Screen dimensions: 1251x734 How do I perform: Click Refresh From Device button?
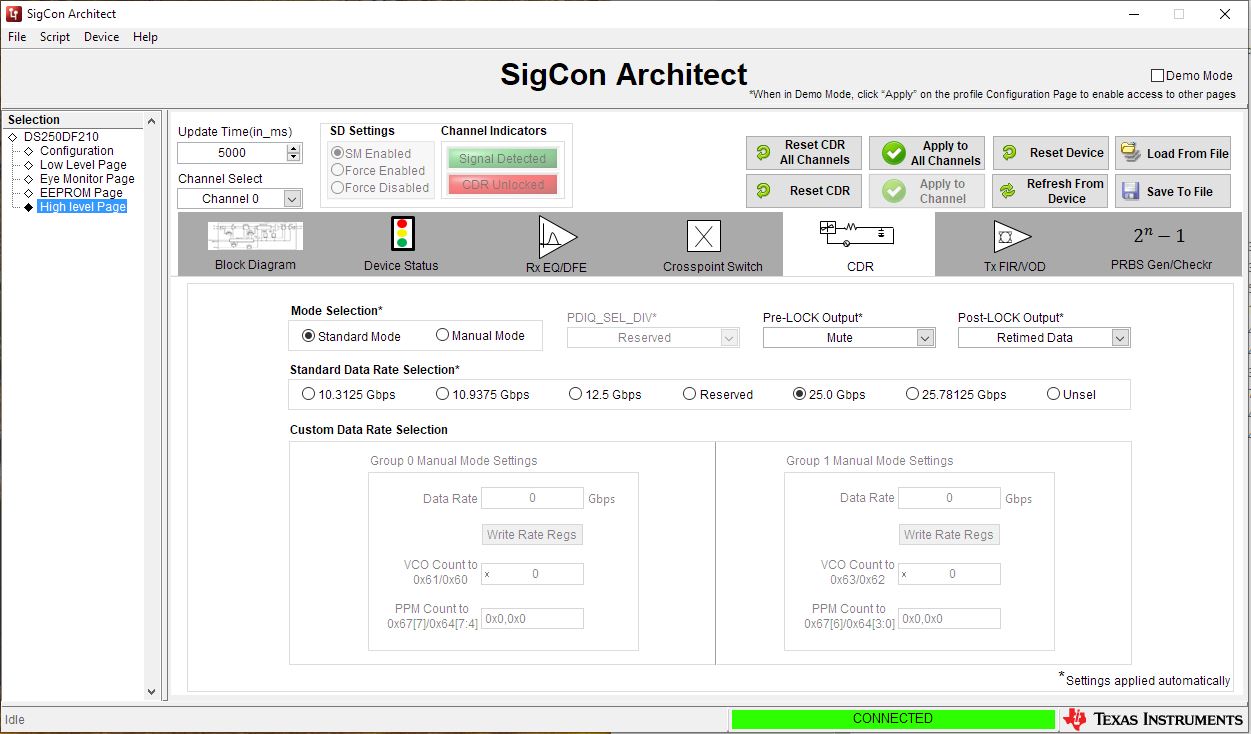click(1050, 191)
